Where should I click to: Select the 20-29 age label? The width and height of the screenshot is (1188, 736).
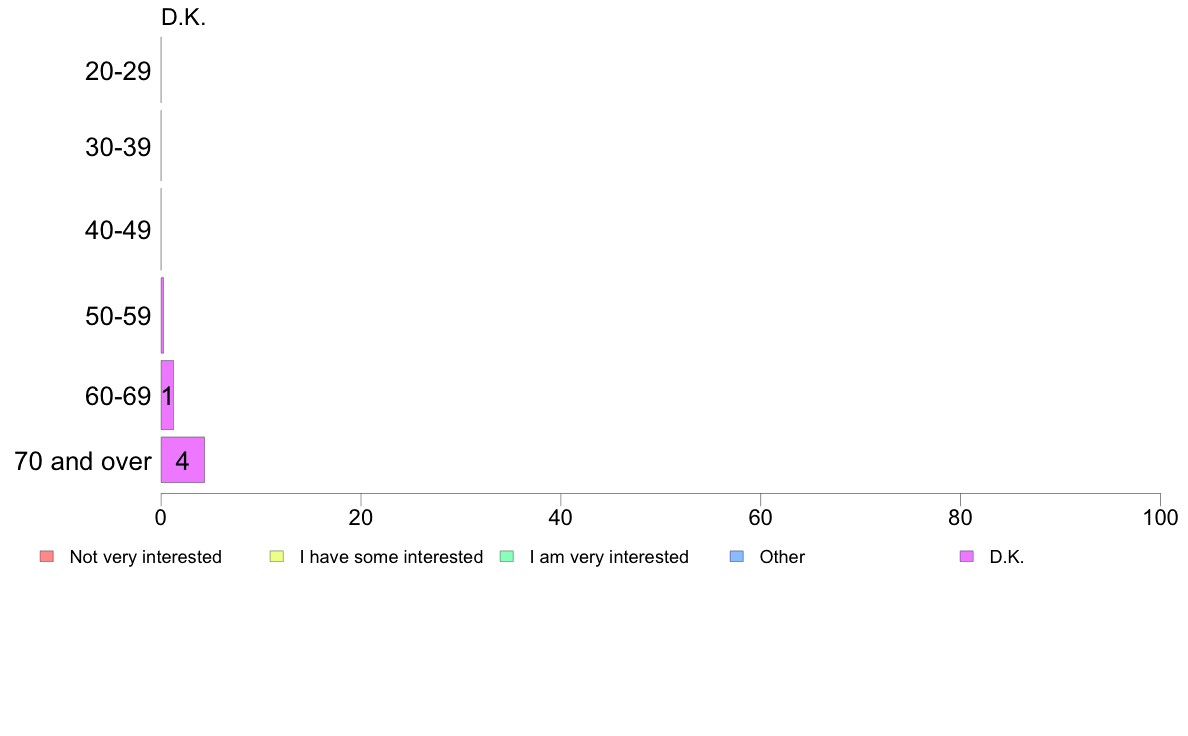[117, 71]
